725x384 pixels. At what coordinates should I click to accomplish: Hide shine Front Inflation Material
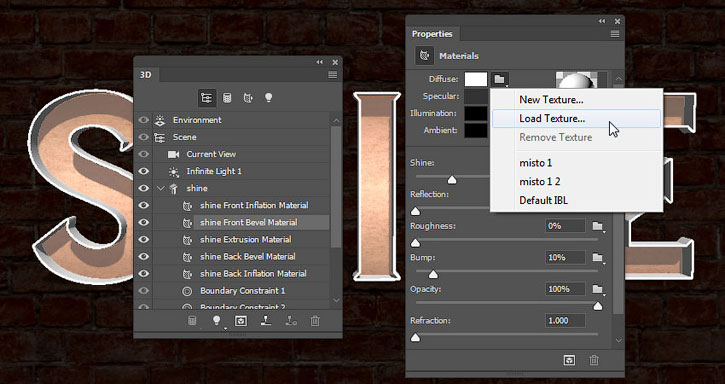coord(144,205)
